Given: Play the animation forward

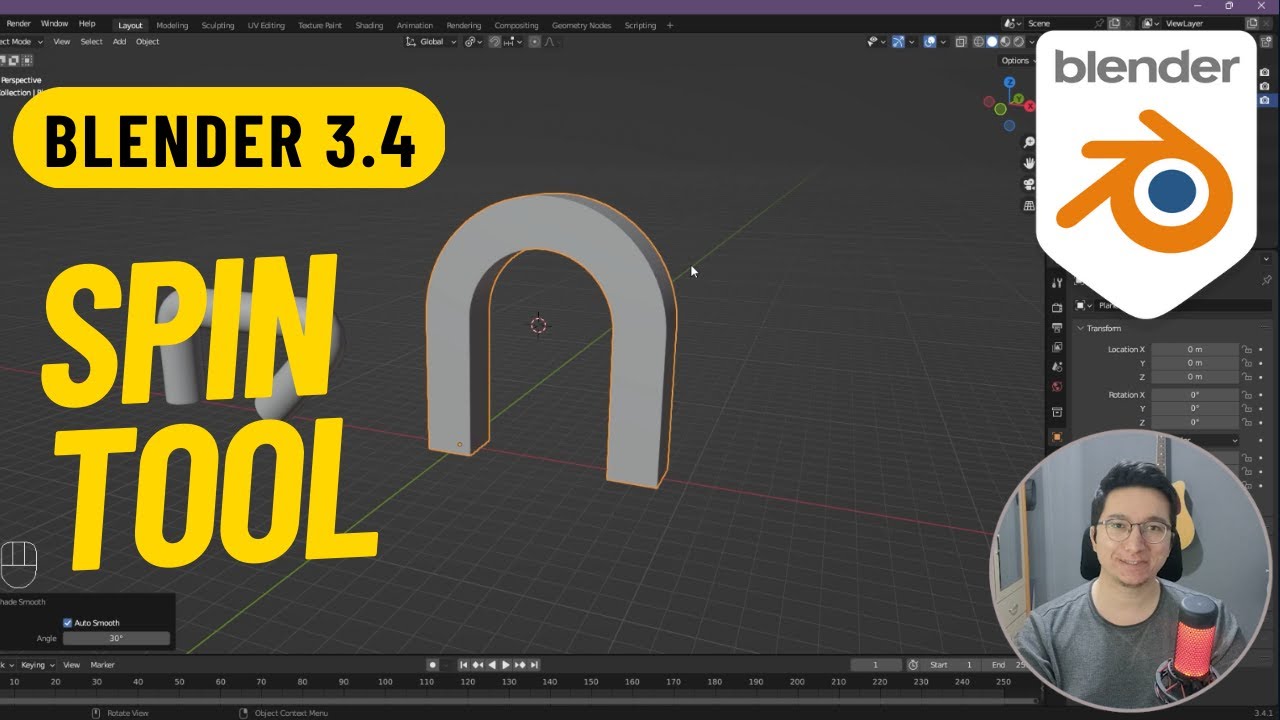Looking at the screenshot, I should tap(506, 665).
